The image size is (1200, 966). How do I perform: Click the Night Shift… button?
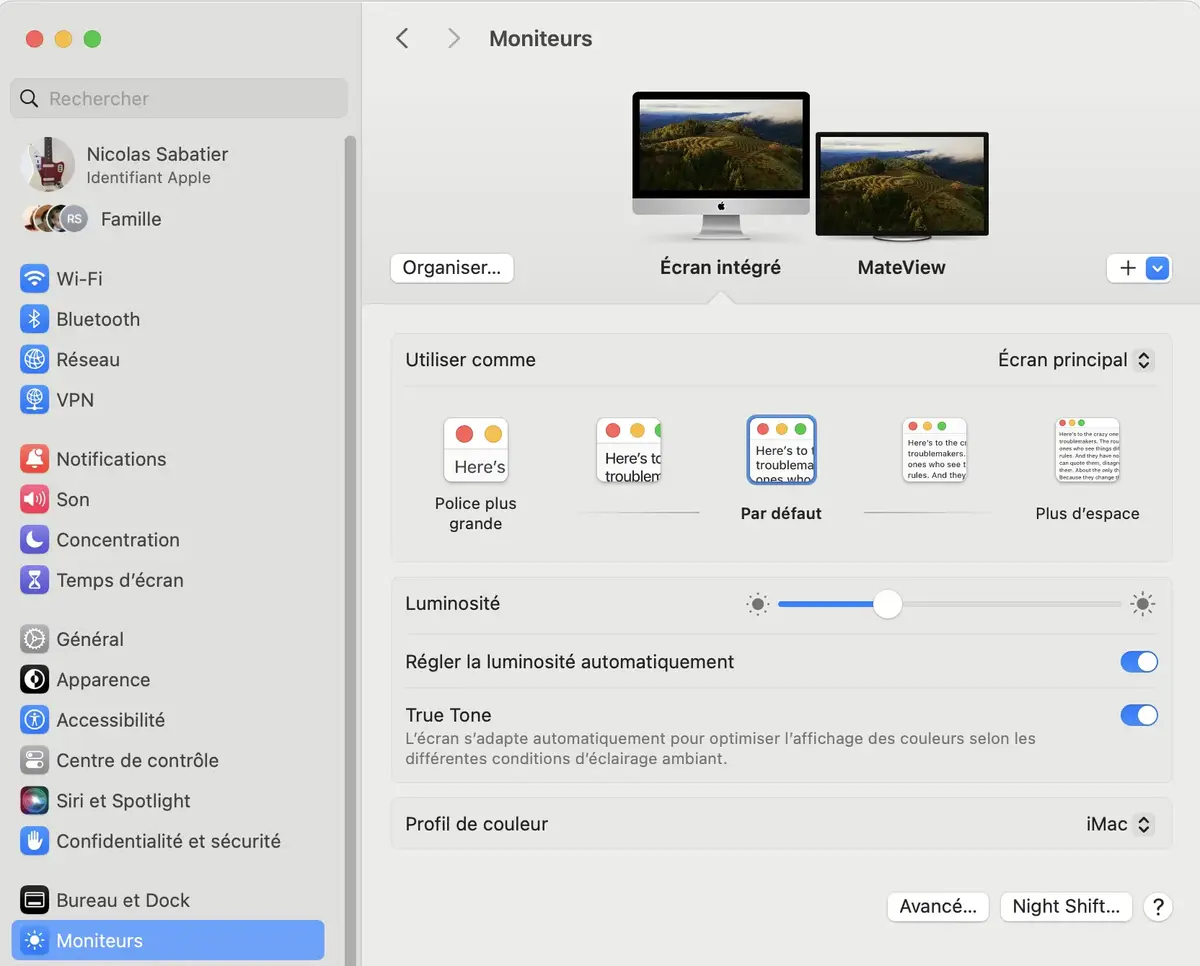(1066, 906)
